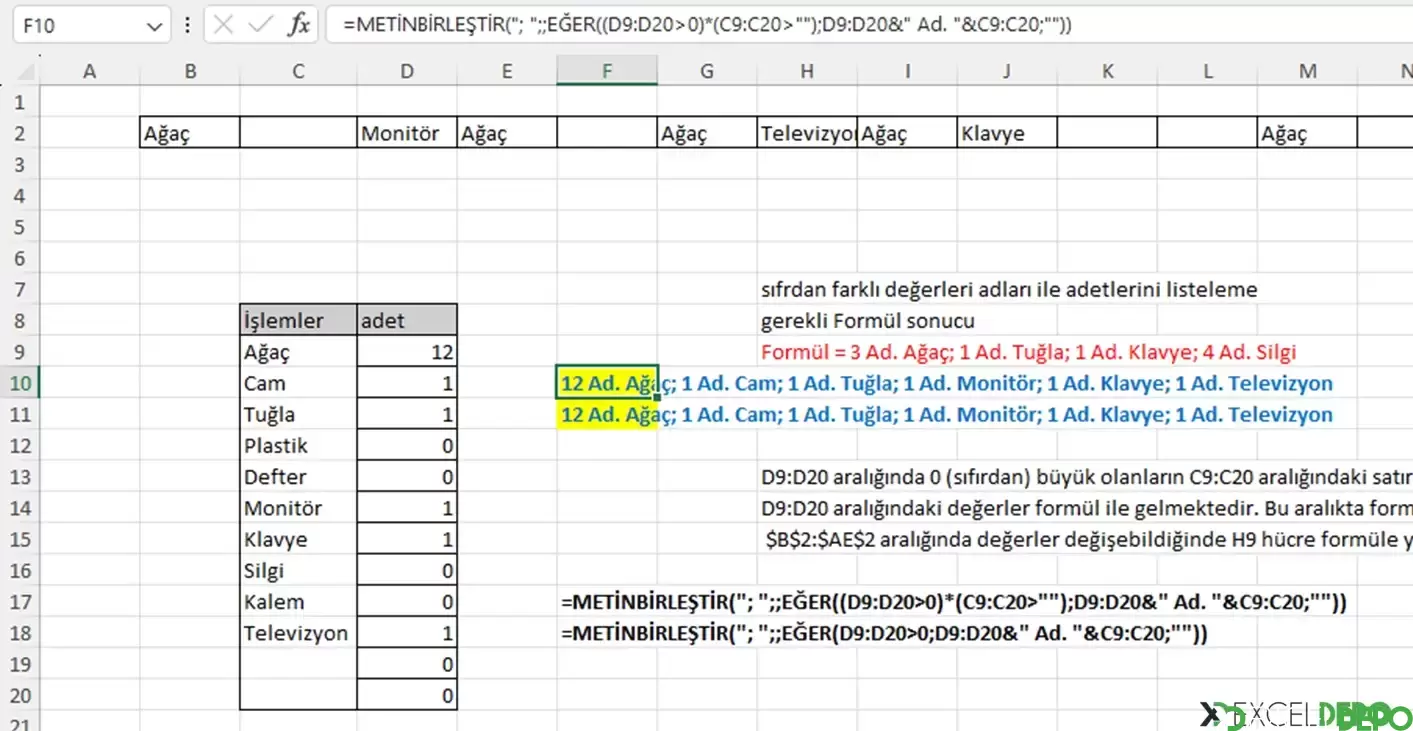Select the Silgi cell
Viewport: 1413px width, 731px height.
coord(298,570)
